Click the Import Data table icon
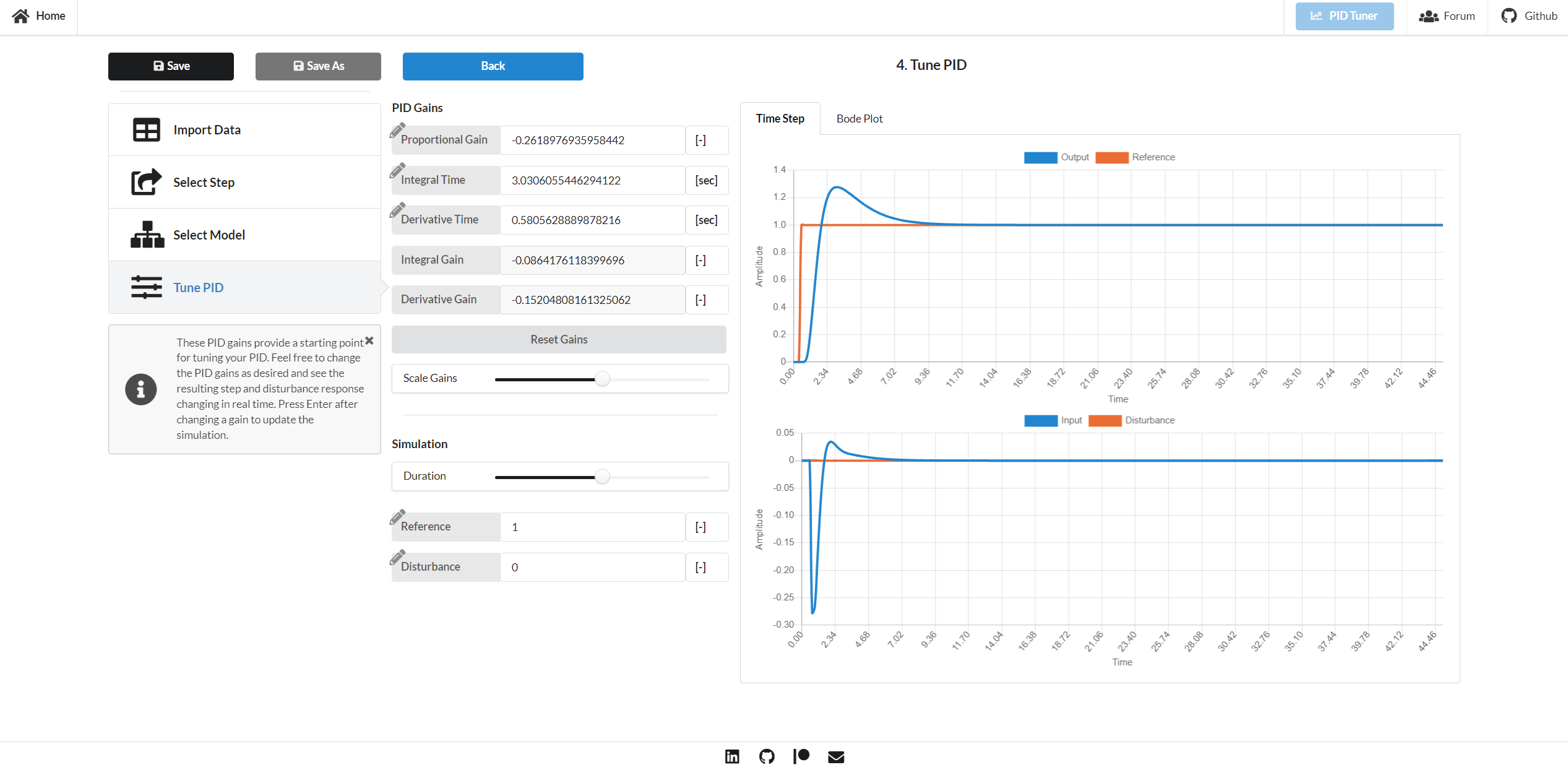The height and width of the screenshot is (770, 1568). pos(146,130)
